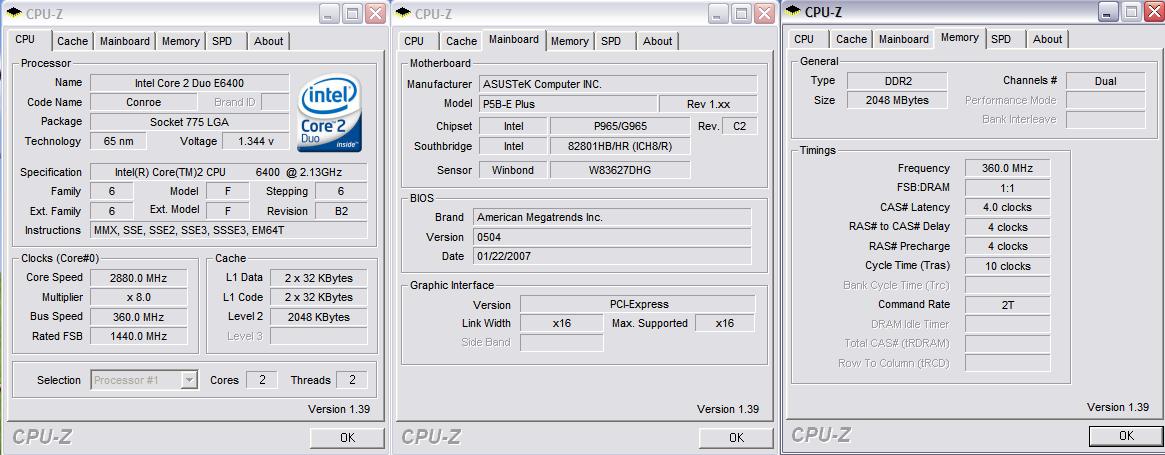Click Chipset value P965/G965
The image size is (1165, 455).
point(620,126)
